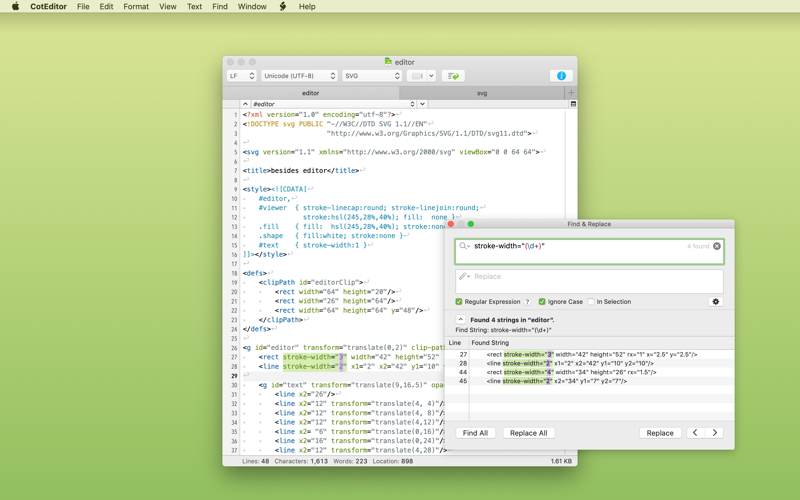Click the line wrap toggle toolbar icon
Screen dimensions: 800x500
(453, 76)
